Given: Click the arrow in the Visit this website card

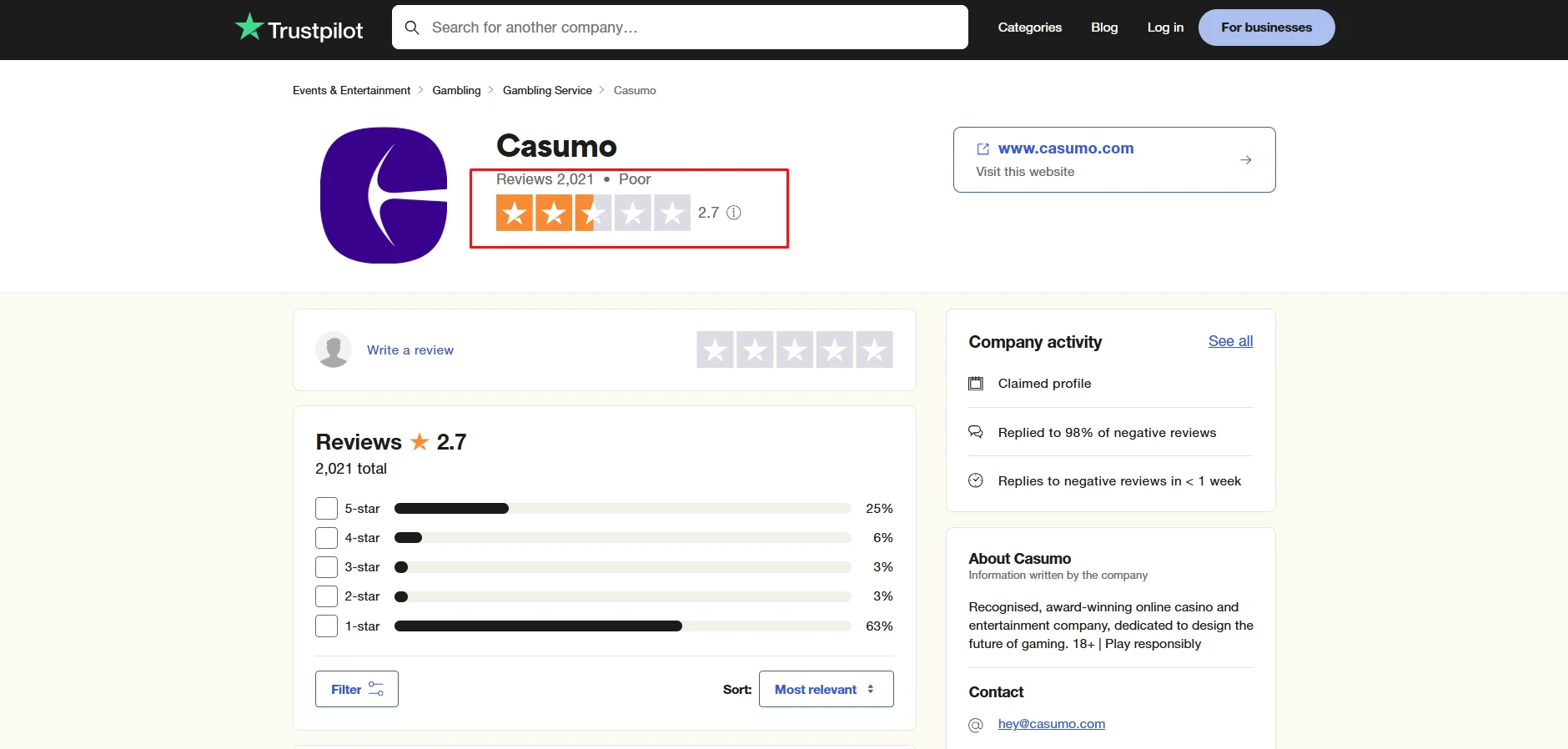Looking at the screenshot, I should click(1245, 160).
